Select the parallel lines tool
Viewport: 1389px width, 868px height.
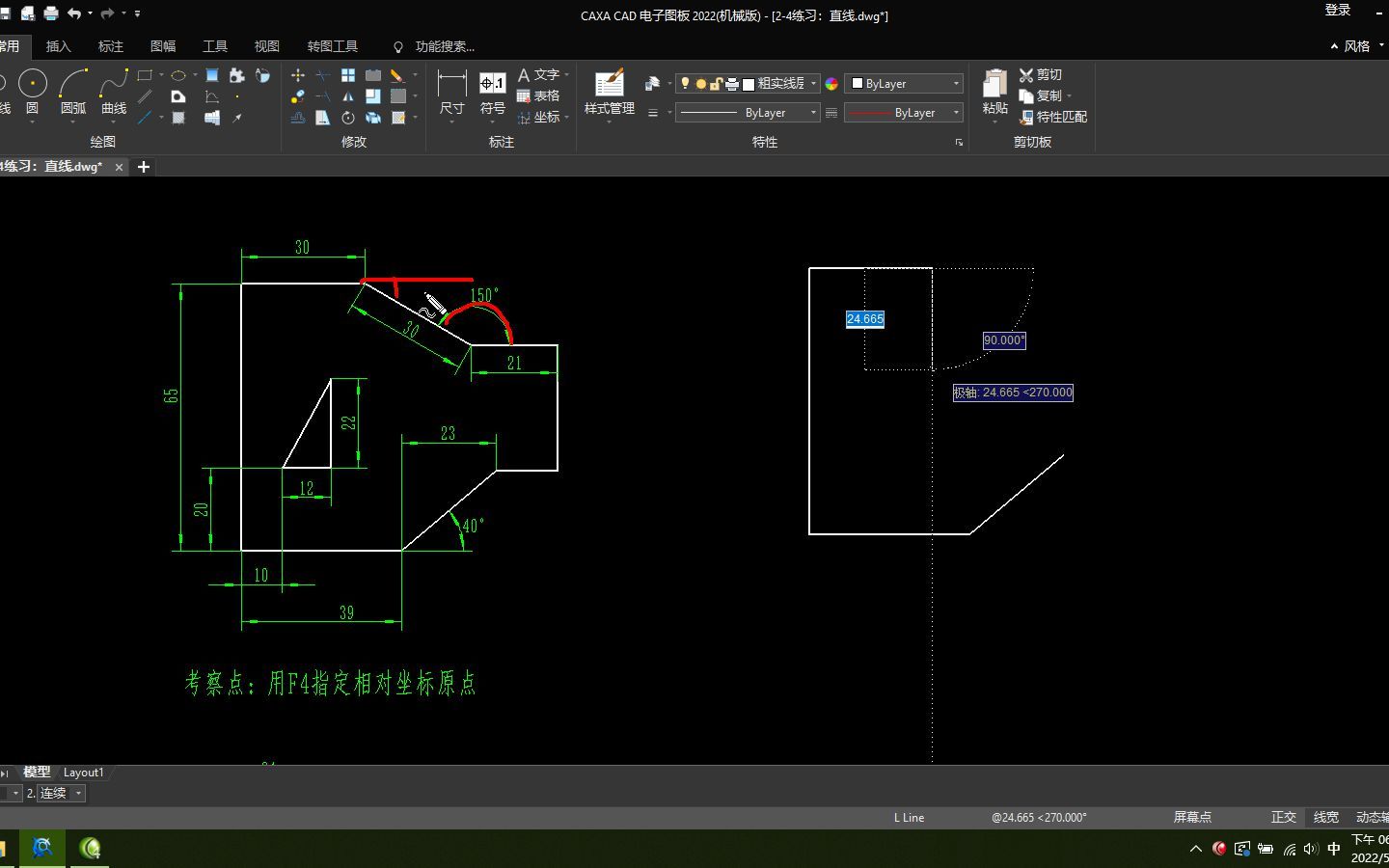145,96
